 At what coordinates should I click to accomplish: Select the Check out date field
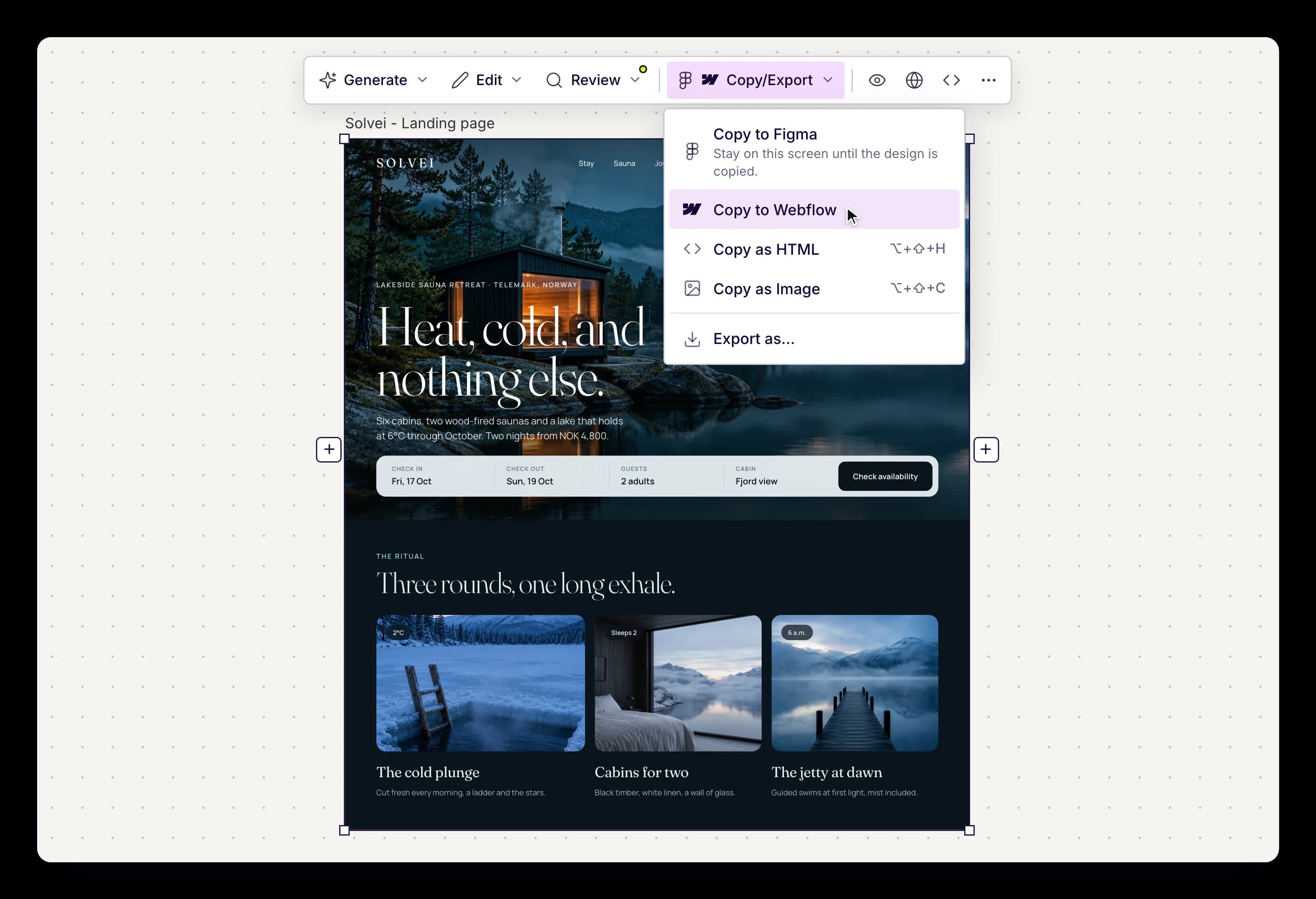coord(552,476)
